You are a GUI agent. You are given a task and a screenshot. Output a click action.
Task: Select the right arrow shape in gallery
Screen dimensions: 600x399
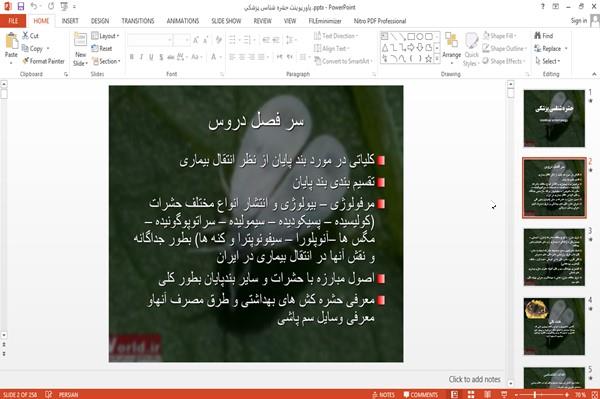(x=411, y=47)
